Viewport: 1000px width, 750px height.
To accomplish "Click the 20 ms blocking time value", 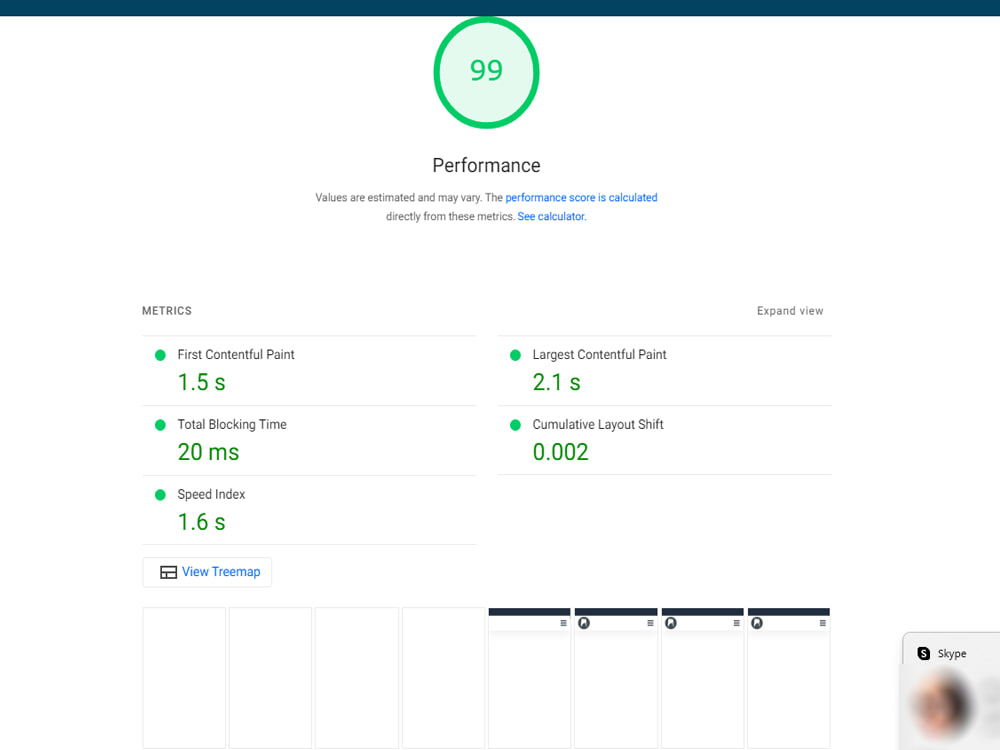I will pos(209,452).
